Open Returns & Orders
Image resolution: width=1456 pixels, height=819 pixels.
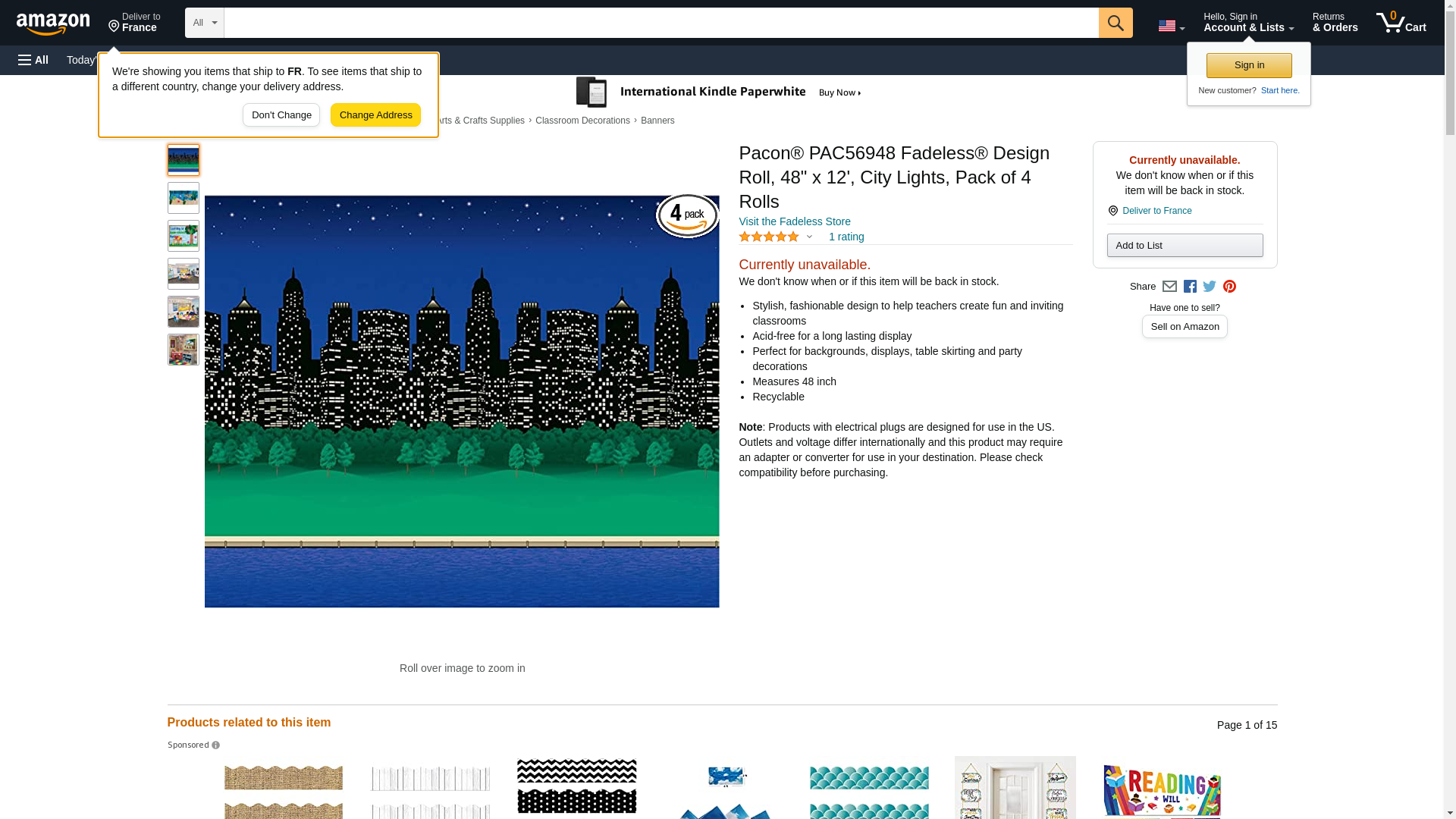pyautogui.click(x=1335, y=23)
